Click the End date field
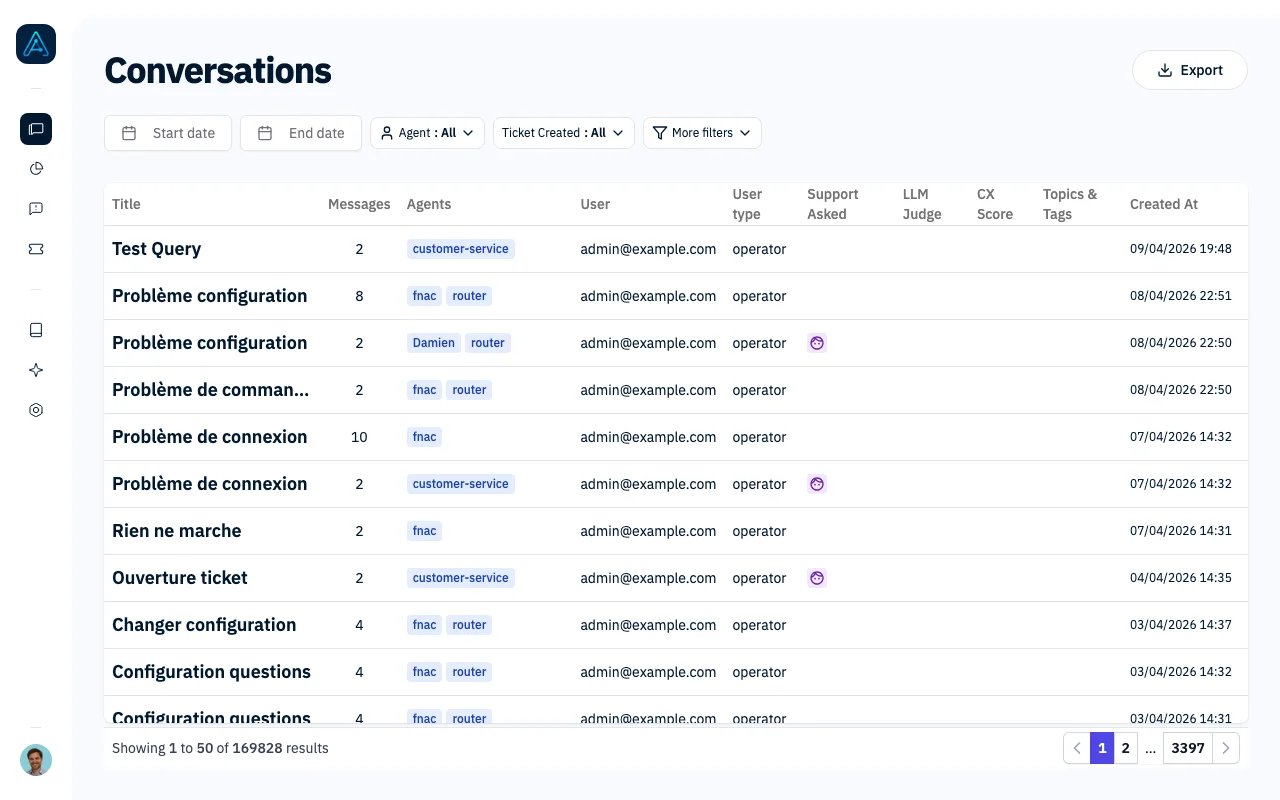Screen dimensions: 1280x800 tap(301, 133)
